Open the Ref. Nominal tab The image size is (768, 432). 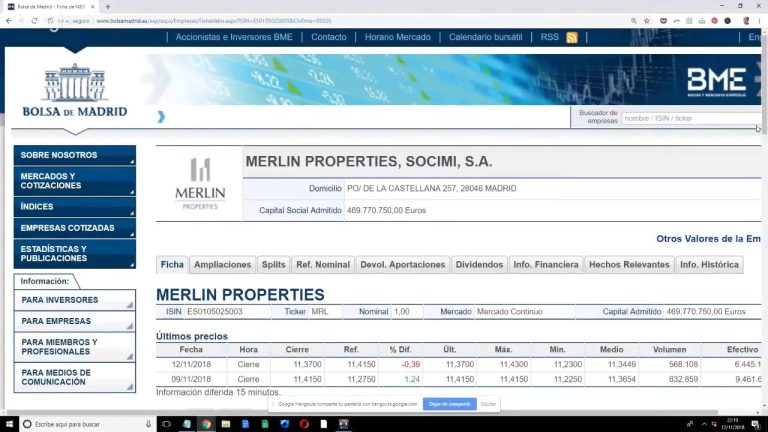pyautogui.click(x=323, y=264)
